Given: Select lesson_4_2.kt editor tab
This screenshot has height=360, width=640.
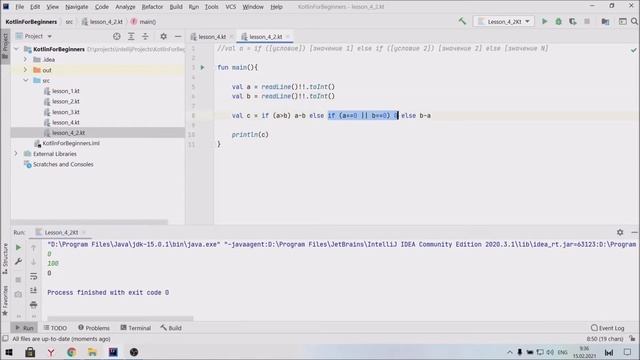Looking at the screenshot, I should [265, 37].
